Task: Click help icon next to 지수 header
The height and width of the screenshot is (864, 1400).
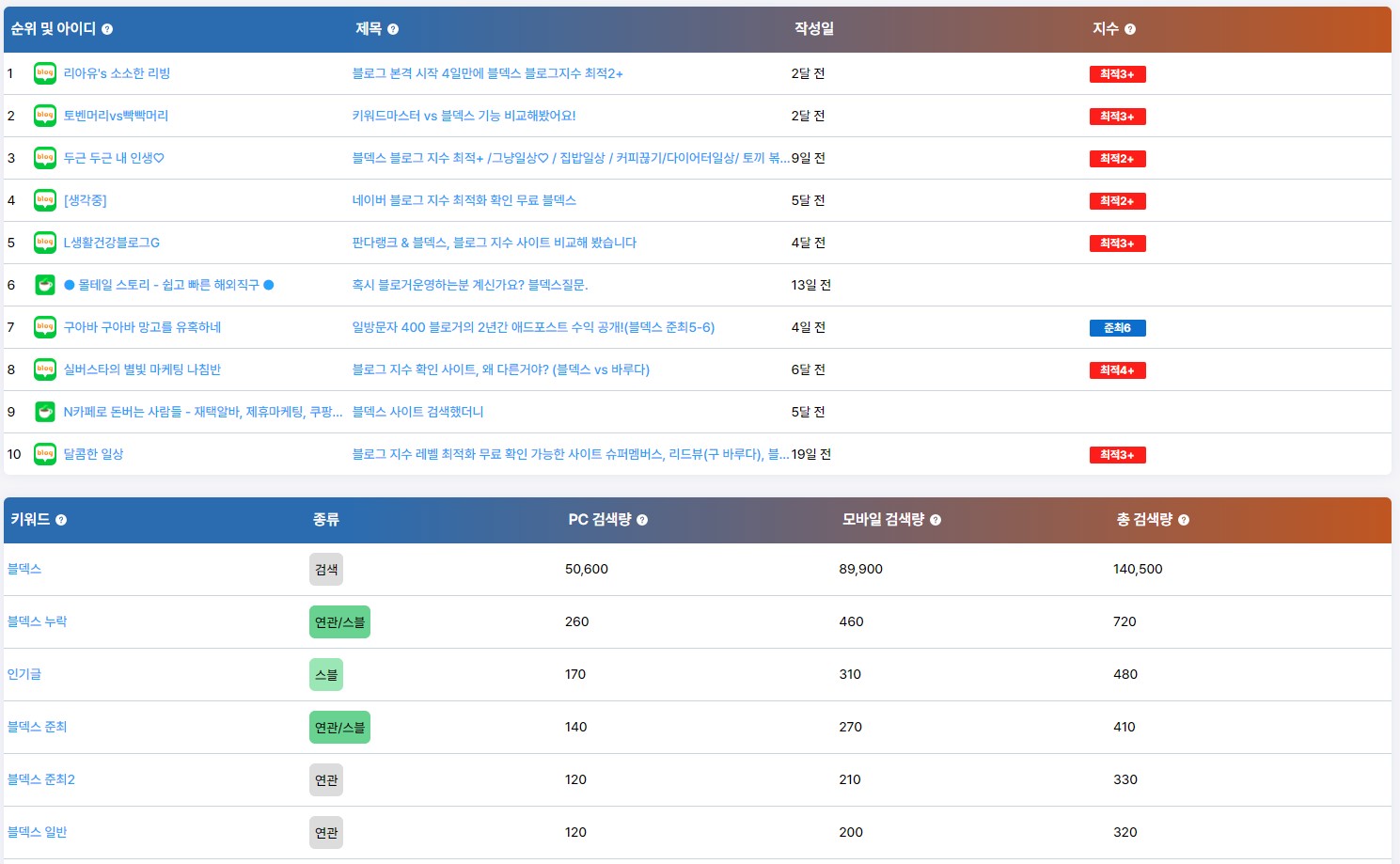Action: click(1130, 29)
